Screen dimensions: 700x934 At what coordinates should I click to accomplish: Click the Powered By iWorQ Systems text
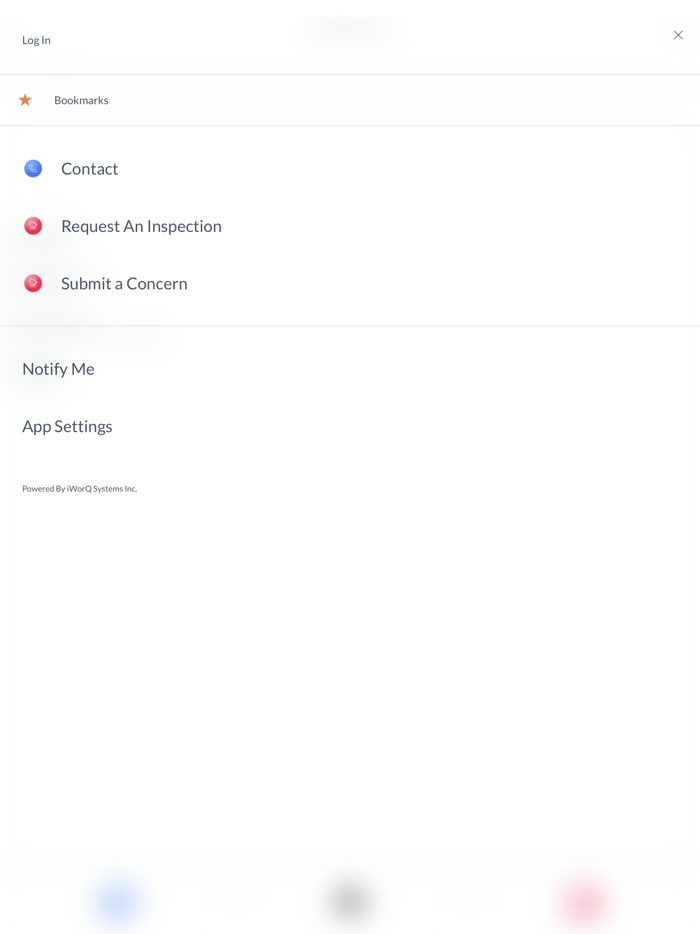point(79,489)
